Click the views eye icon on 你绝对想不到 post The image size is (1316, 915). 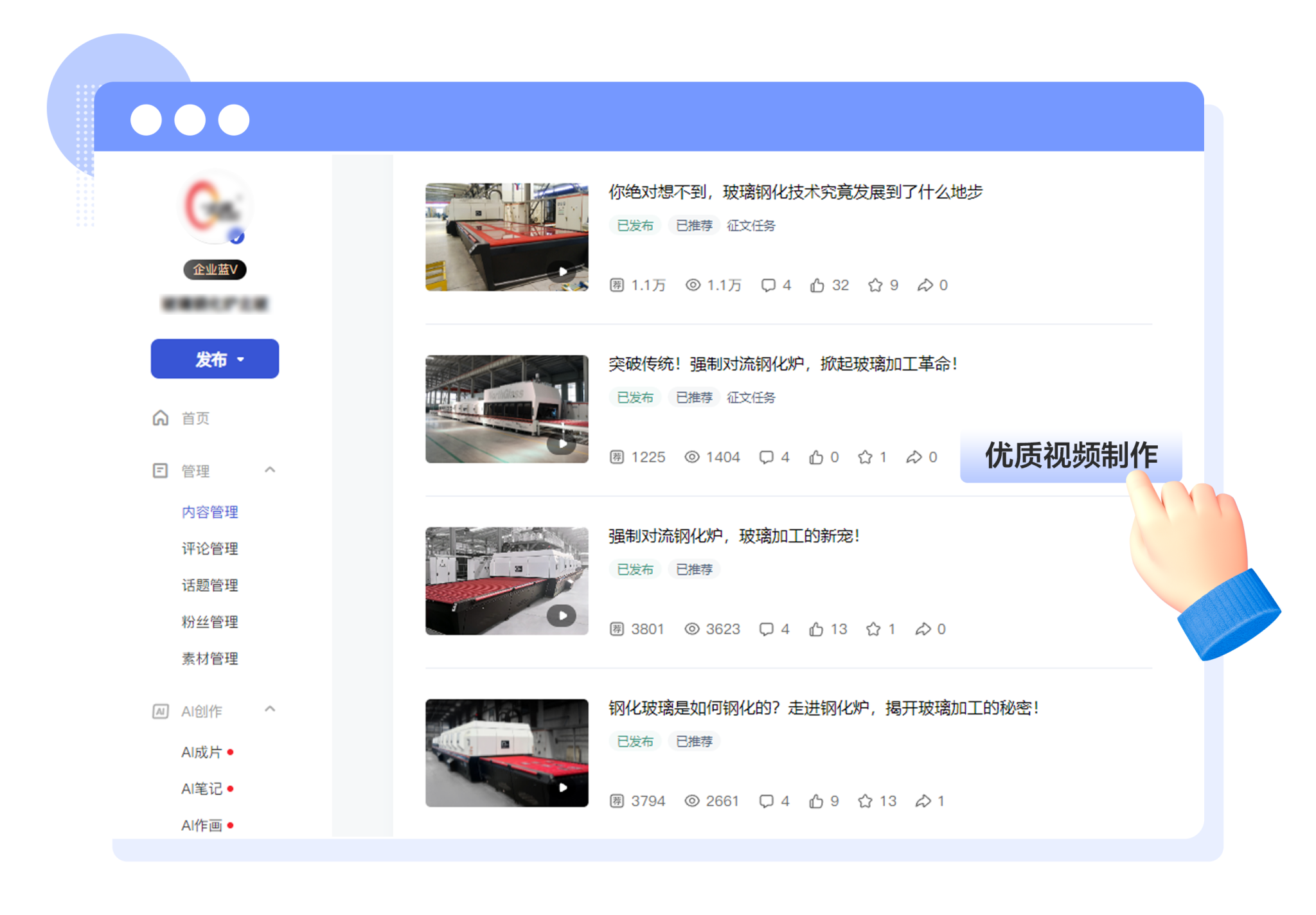pyautogui.click(x=693, y=285)
